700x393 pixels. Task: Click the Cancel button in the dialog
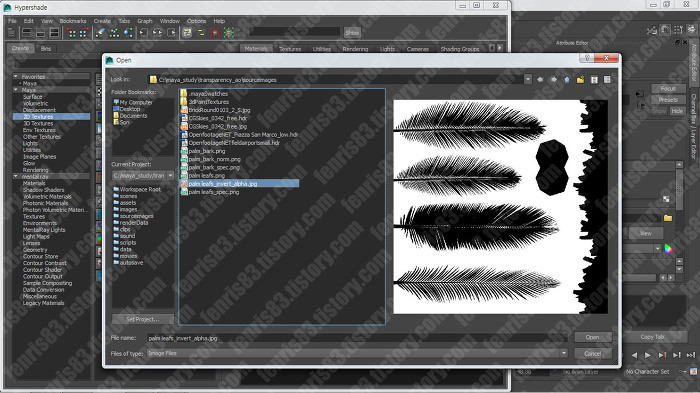click(592, 353)
